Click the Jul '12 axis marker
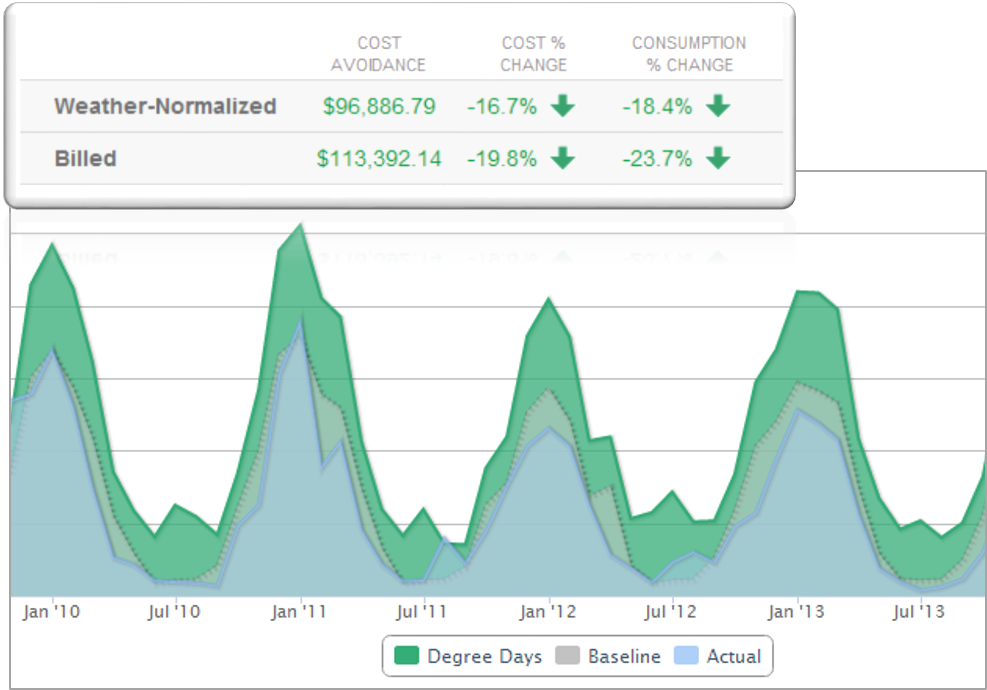Image resolution: width=987 pixels, height=690 pixels. click(x=670, y=611)
